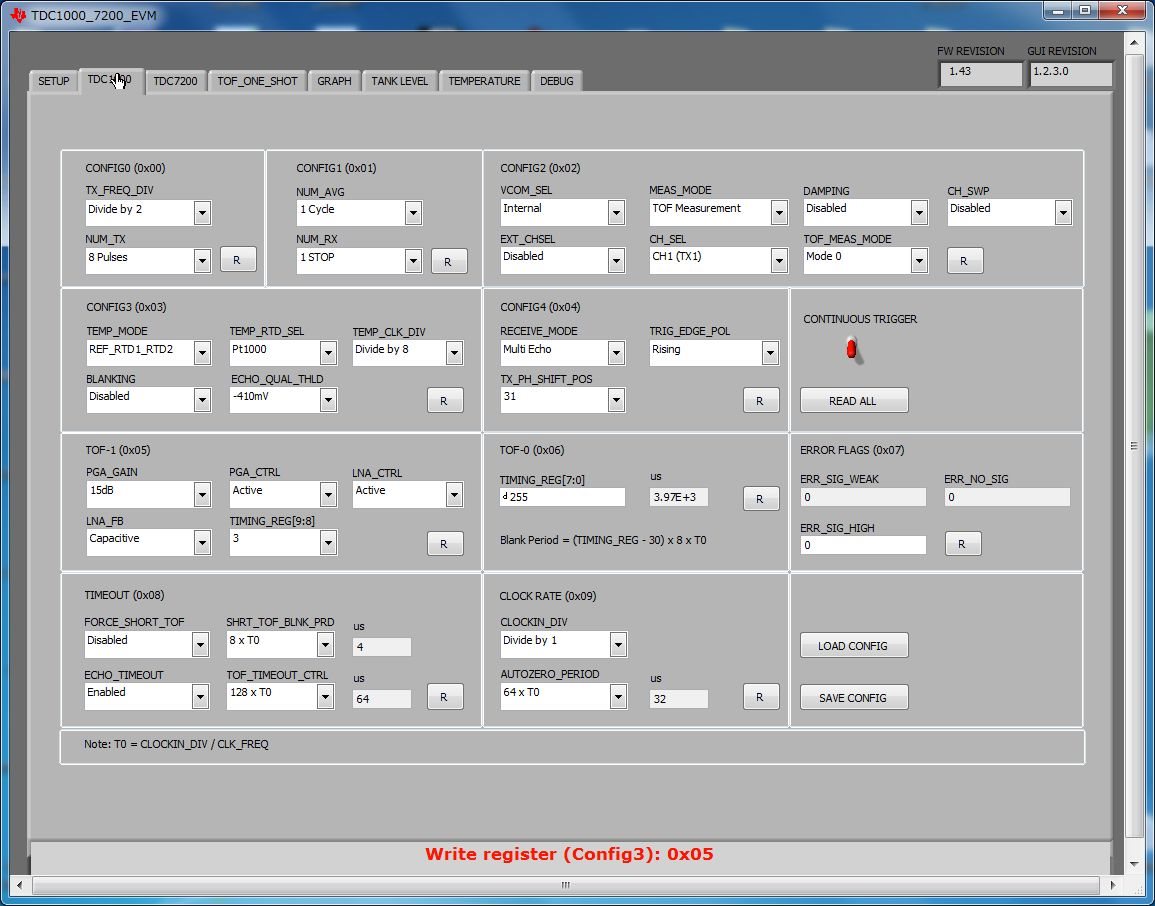Read TOF-0 register with R button
Screen dimensions: 1155x906
point(761,499)
